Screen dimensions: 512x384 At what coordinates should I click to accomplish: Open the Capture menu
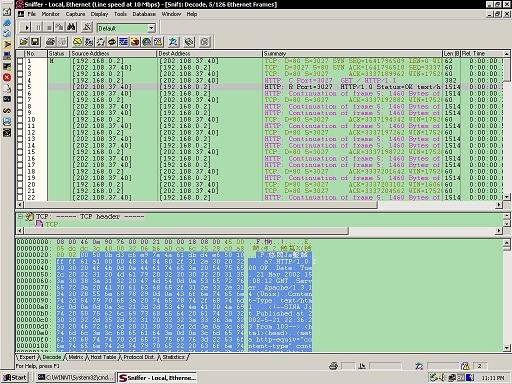pos(75,14)
